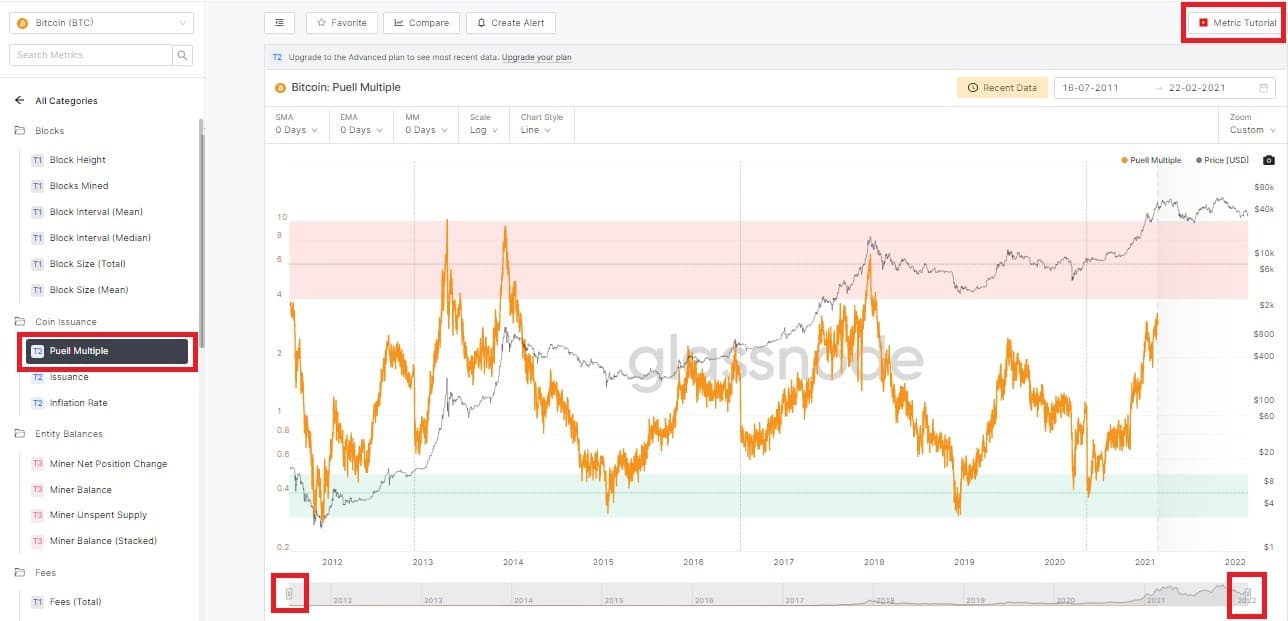Click the T2 tier badge in upgrade banner

tap(277, 58)
